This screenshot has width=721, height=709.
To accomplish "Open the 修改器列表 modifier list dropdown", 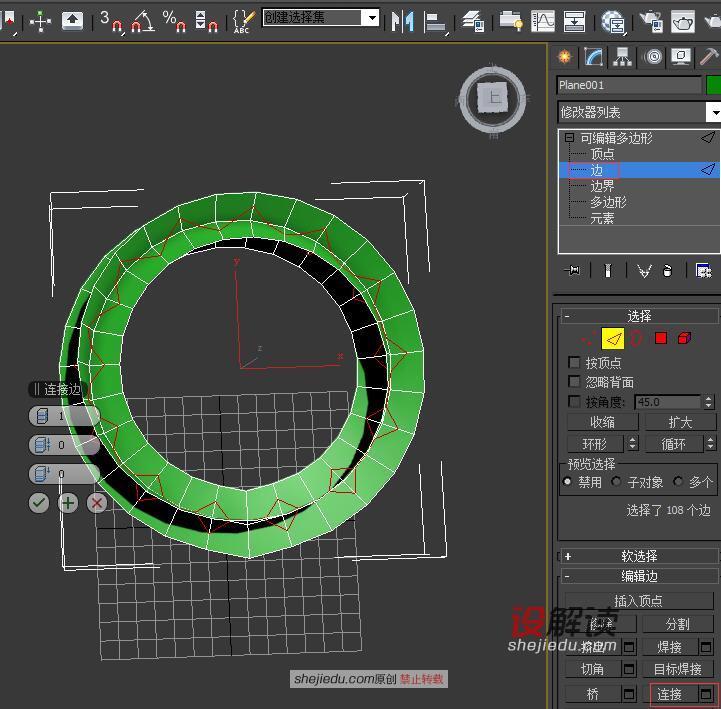I will pyautogui.click(x=639, y=112).
